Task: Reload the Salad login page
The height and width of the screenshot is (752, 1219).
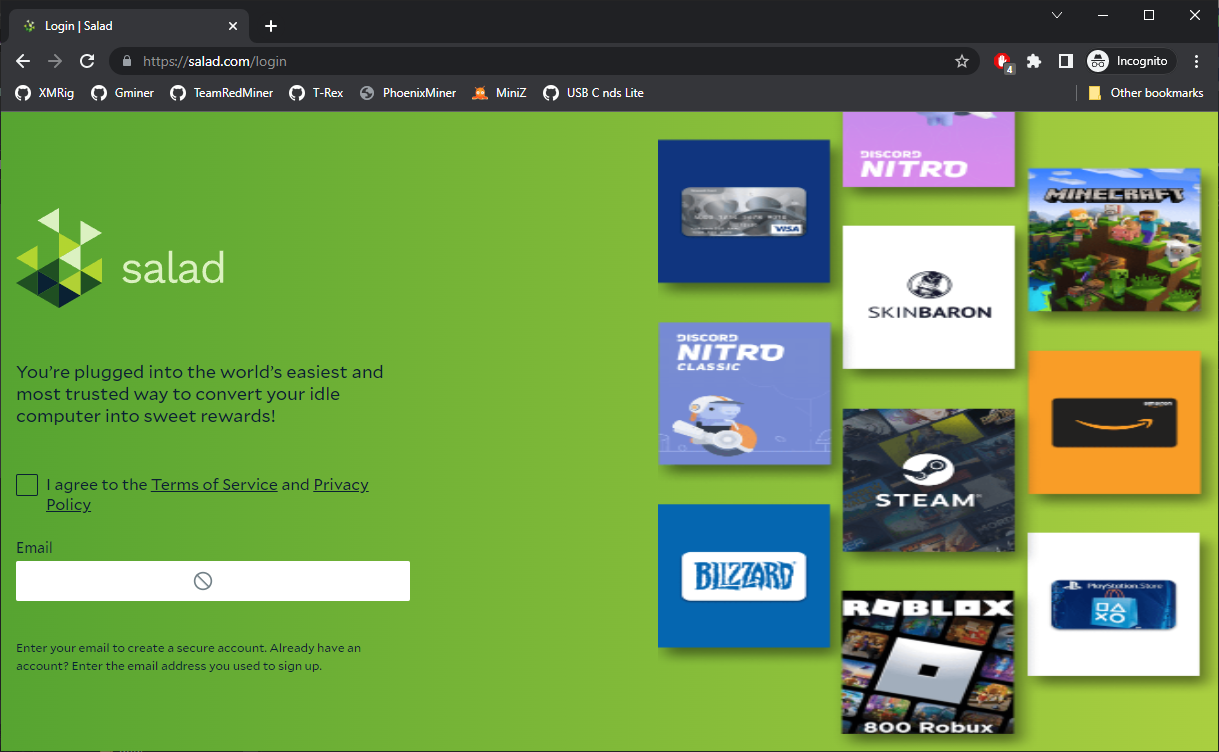Action: click(x=87, y=61)
